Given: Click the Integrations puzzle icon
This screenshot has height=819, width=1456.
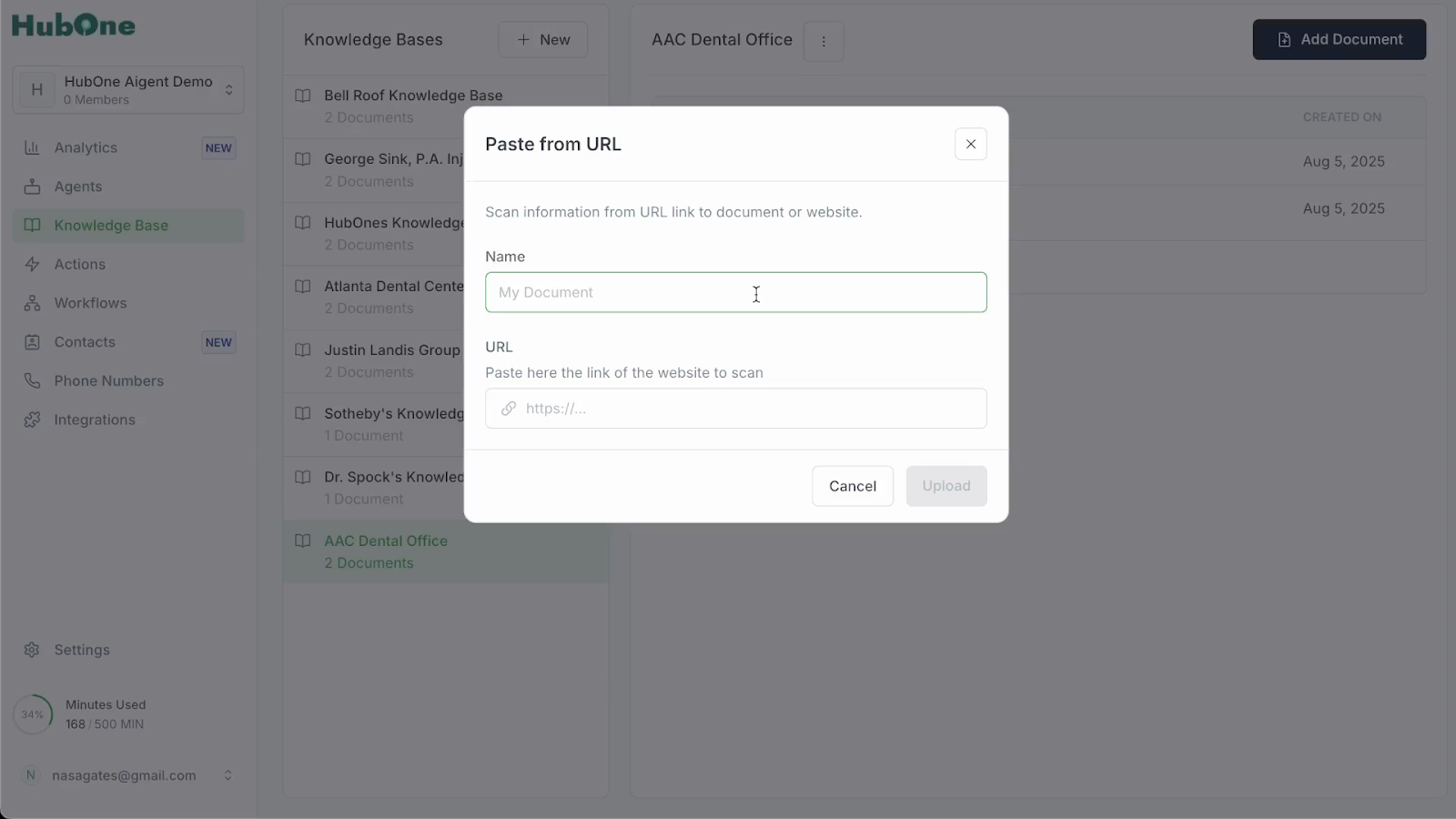Looking at the screenshot, I should tap(33, 420).
